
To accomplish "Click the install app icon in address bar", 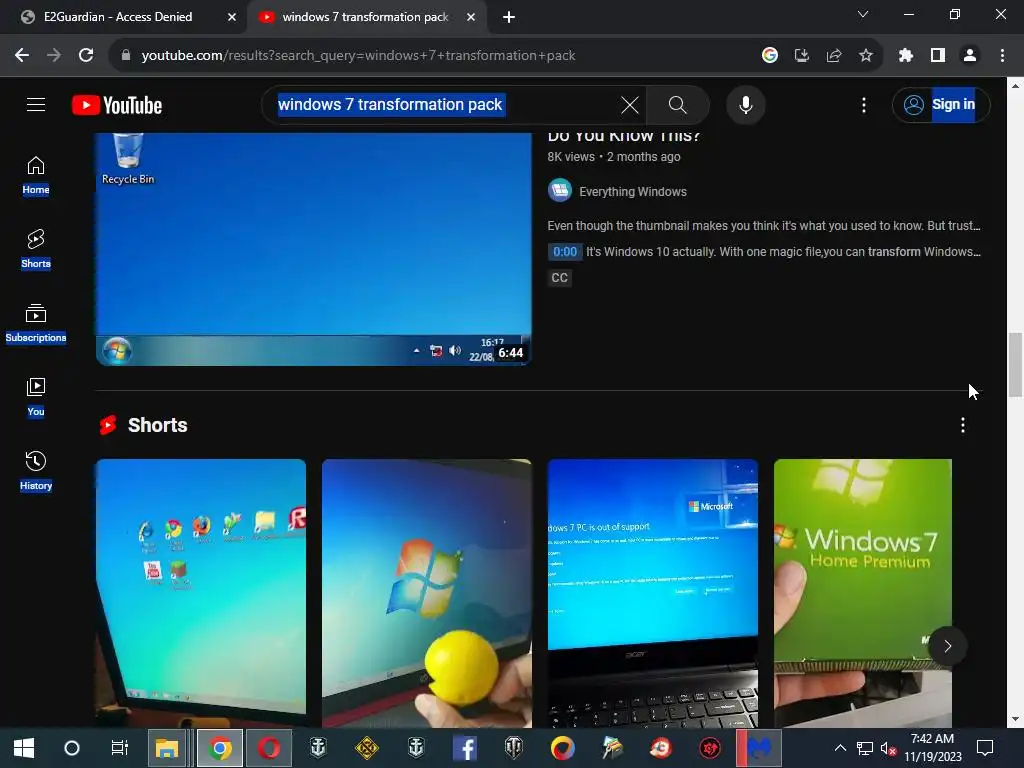I will point(801,56).
